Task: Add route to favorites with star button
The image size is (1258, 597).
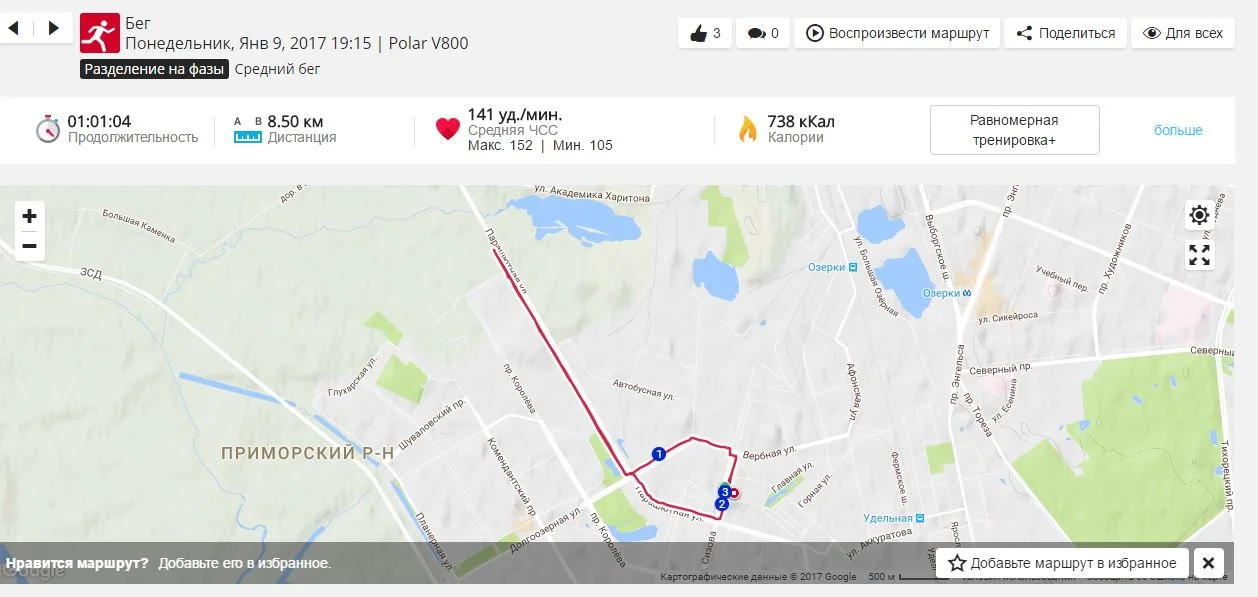Action: pos(1064,563)
